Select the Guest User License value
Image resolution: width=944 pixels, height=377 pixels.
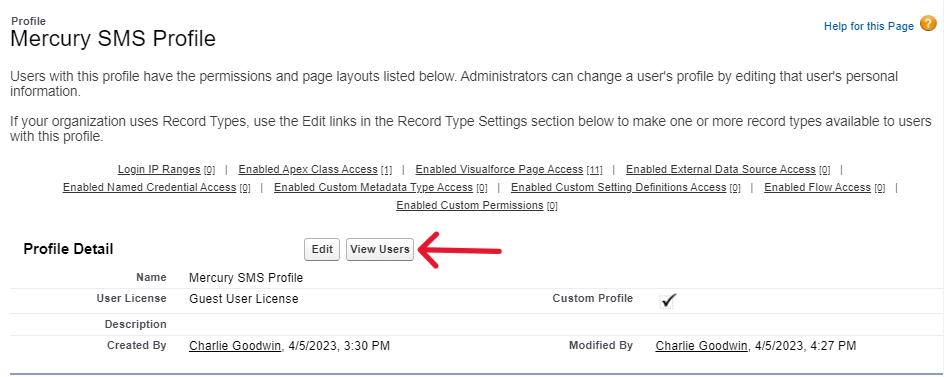(x=244, y=299)
